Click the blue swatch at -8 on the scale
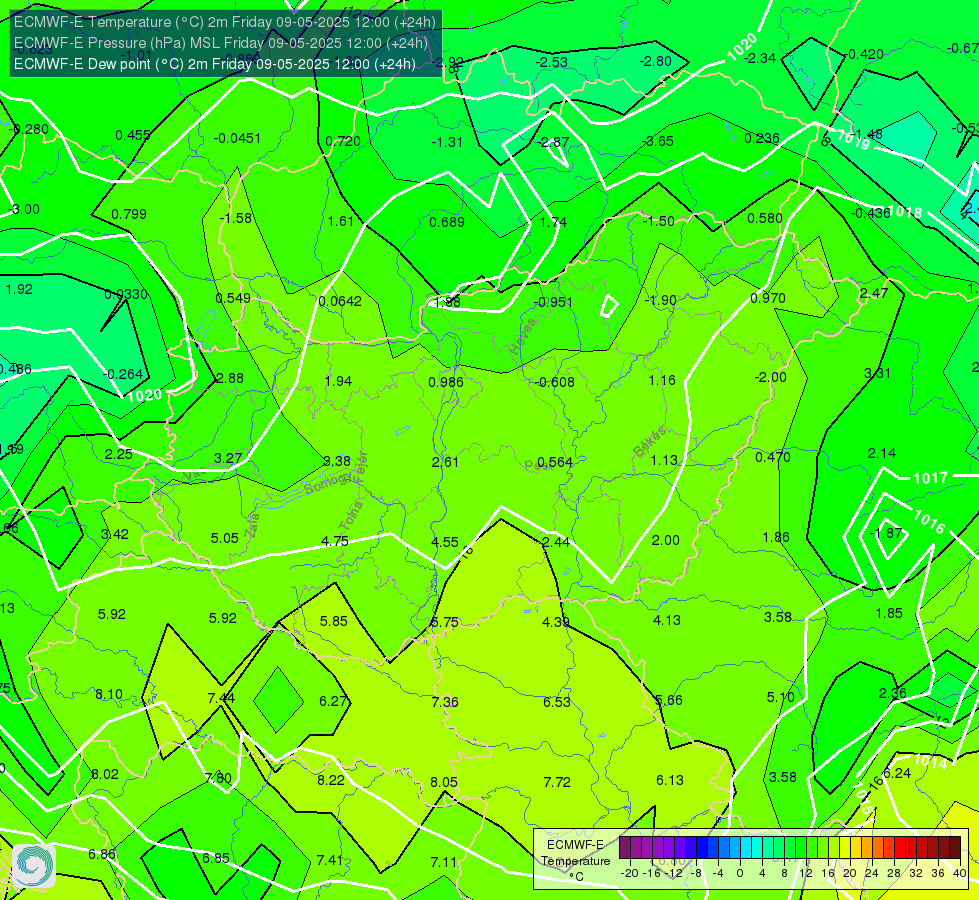 click(x=702, y=848)
